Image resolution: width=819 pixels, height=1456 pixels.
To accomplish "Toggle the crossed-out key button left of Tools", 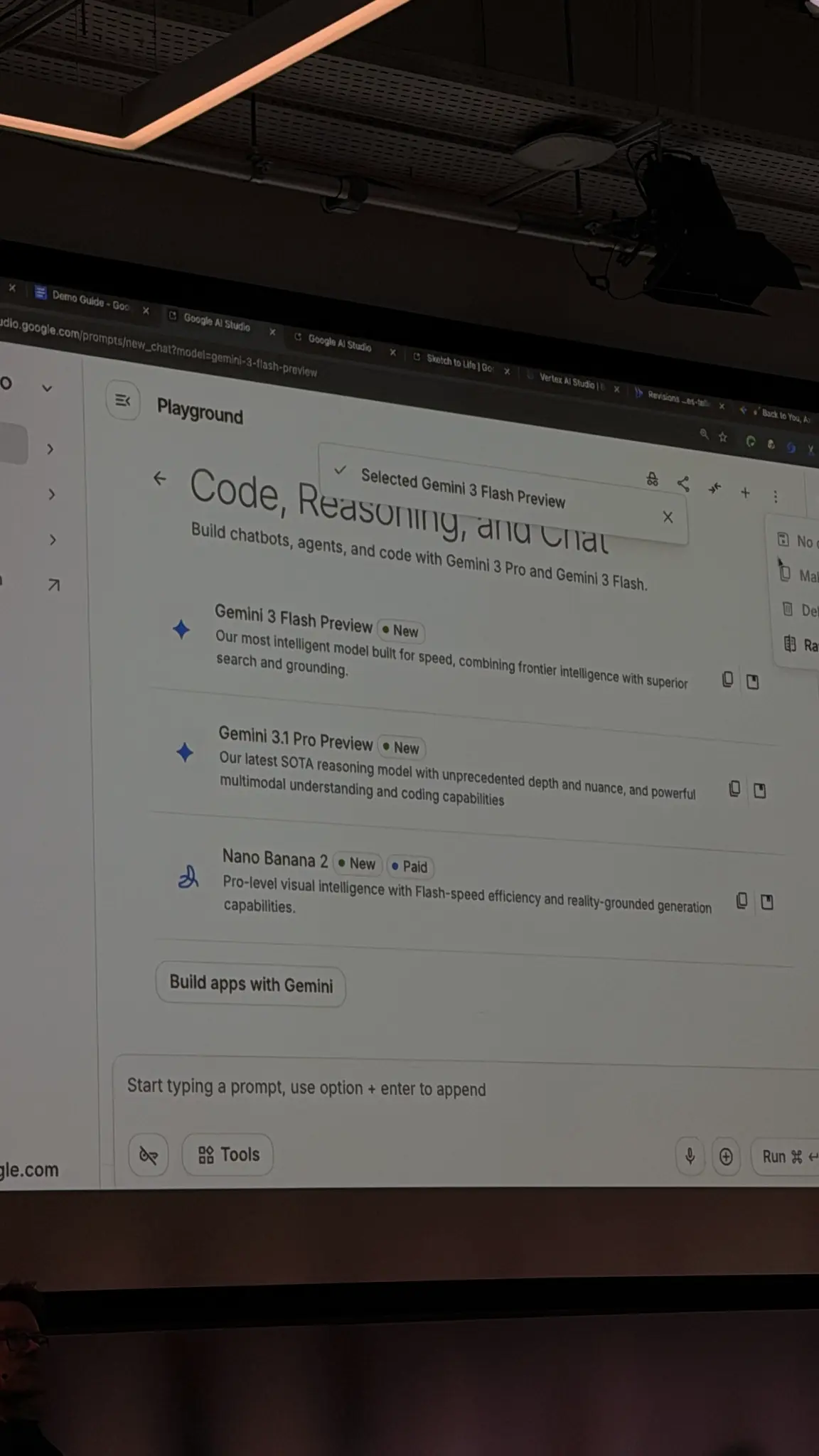I will (x=149, y=1155).
